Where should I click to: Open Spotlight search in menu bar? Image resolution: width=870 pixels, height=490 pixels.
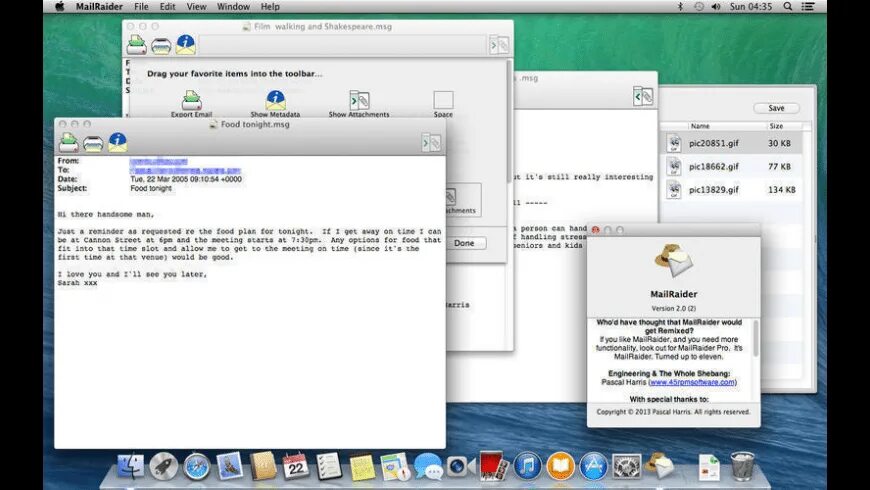pos(787,7)
